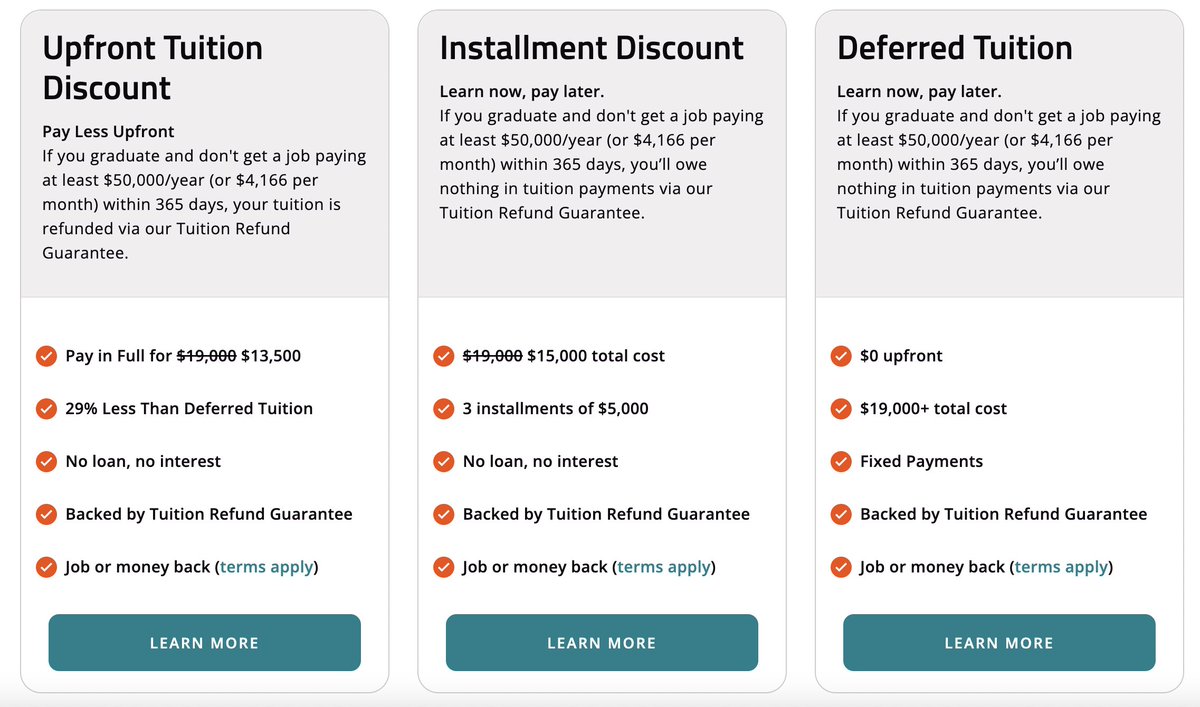
Task: Follow terms apply link in Deferred Tuition card
Action: 1061,567
